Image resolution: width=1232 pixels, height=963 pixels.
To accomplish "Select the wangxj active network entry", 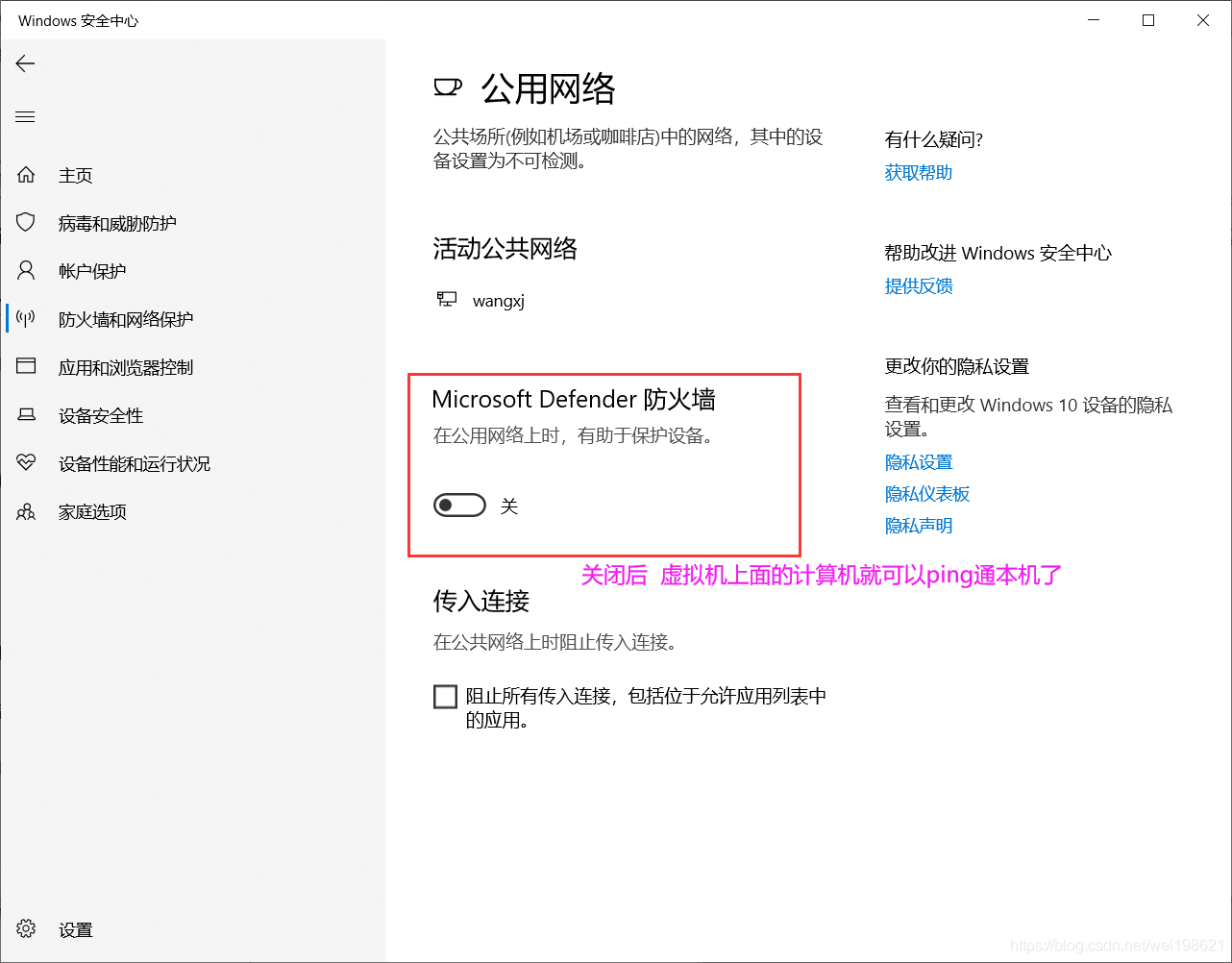I will (x=498, y=300).
